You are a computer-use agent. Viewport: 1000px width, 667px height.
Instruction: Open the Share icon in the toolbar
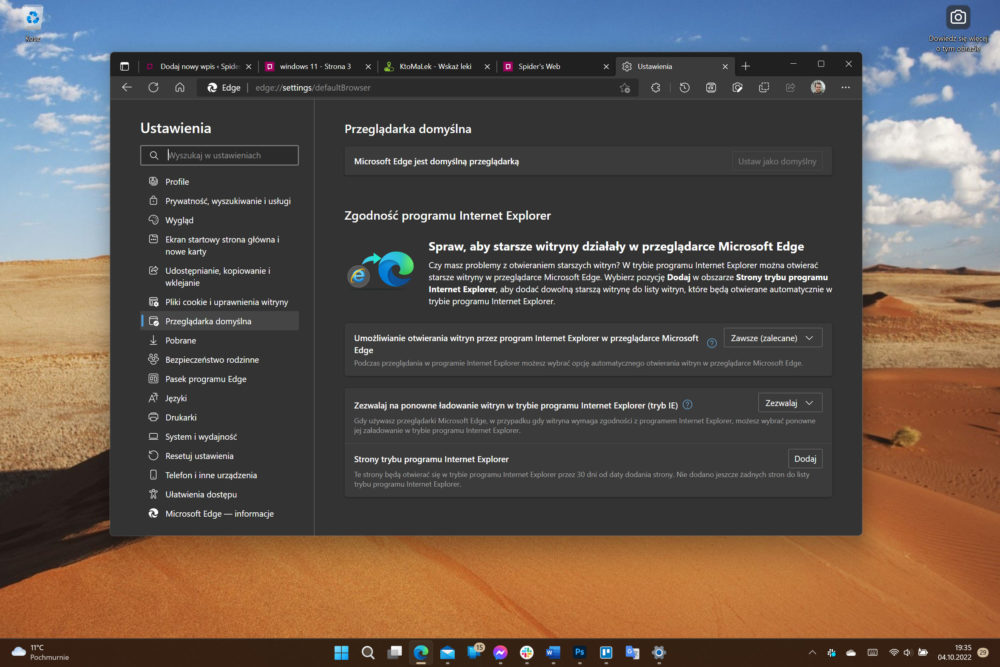(790, 88)
